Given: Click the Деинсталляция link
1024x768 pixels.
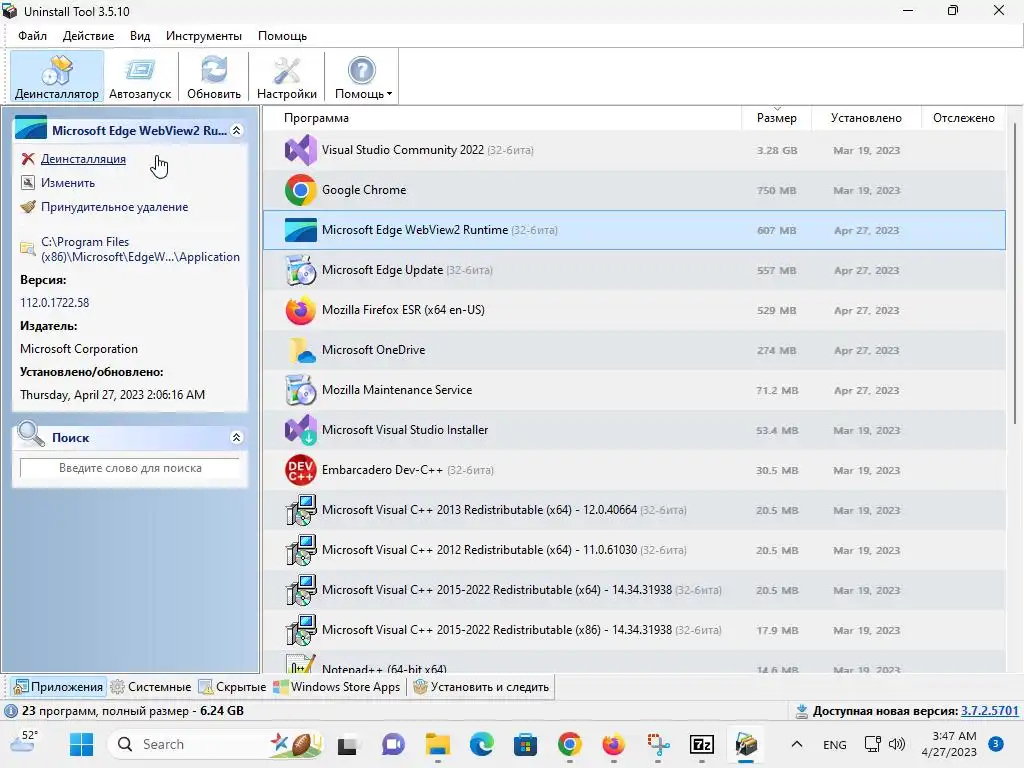Looking at the screenshot, I should point(83,159).
